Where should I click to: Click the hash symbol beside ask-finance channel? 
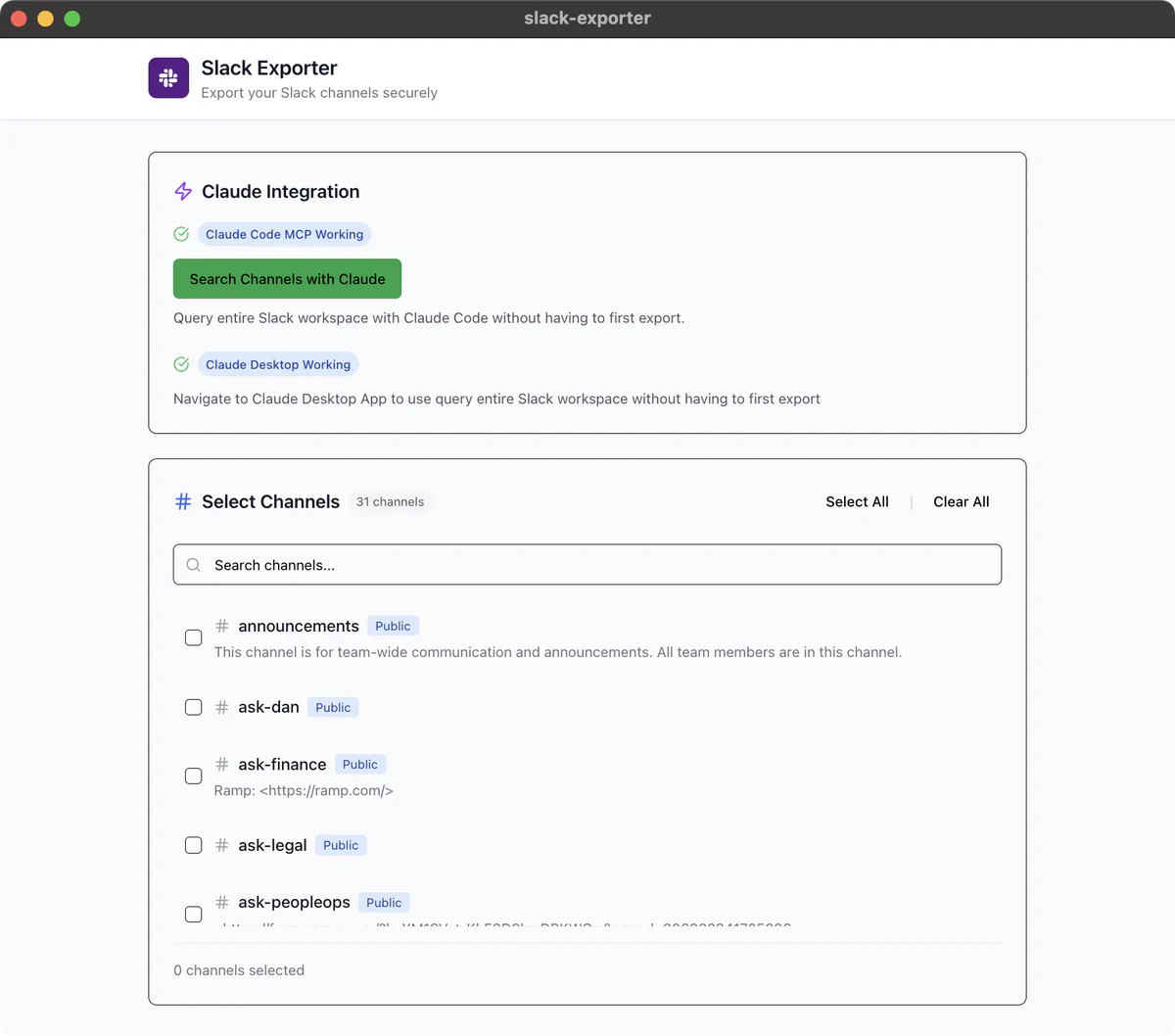click(221, 764)
